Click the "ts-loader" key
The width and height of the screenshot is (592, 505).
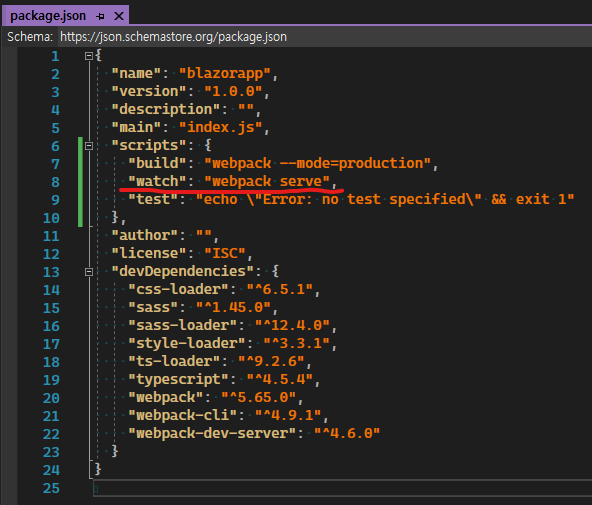[174, 362]
